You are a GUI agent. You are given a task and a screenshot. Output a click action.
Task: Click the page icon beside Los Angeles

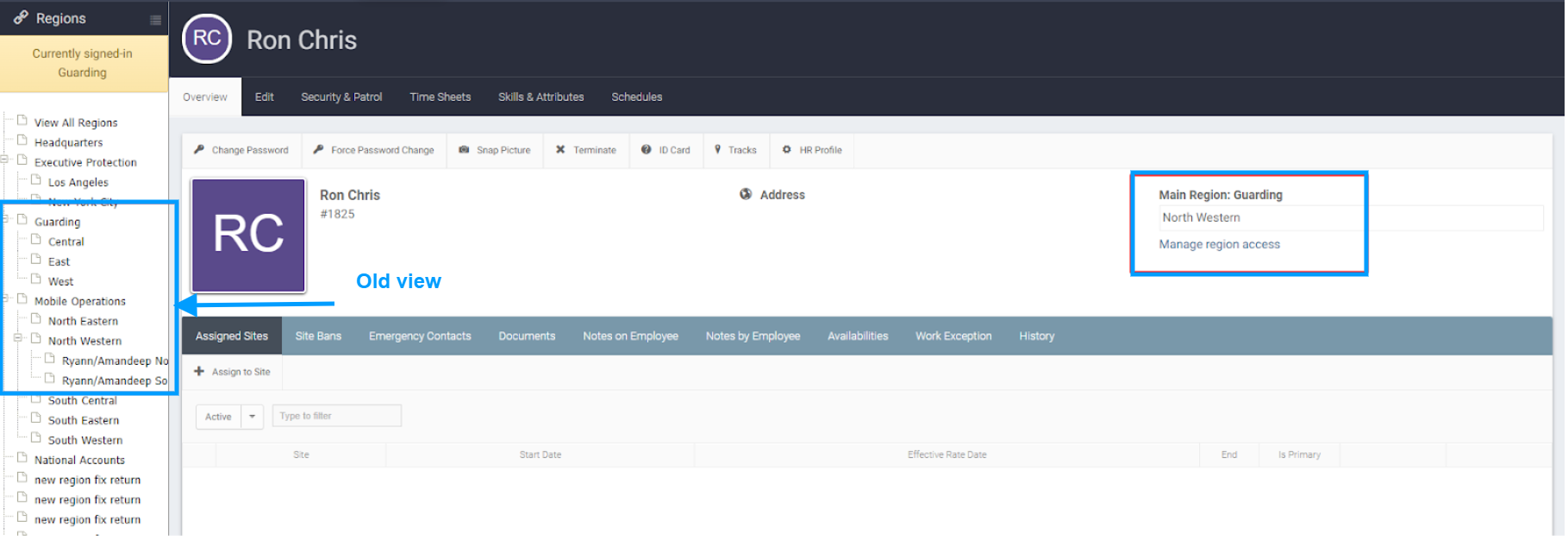(36, 180)
